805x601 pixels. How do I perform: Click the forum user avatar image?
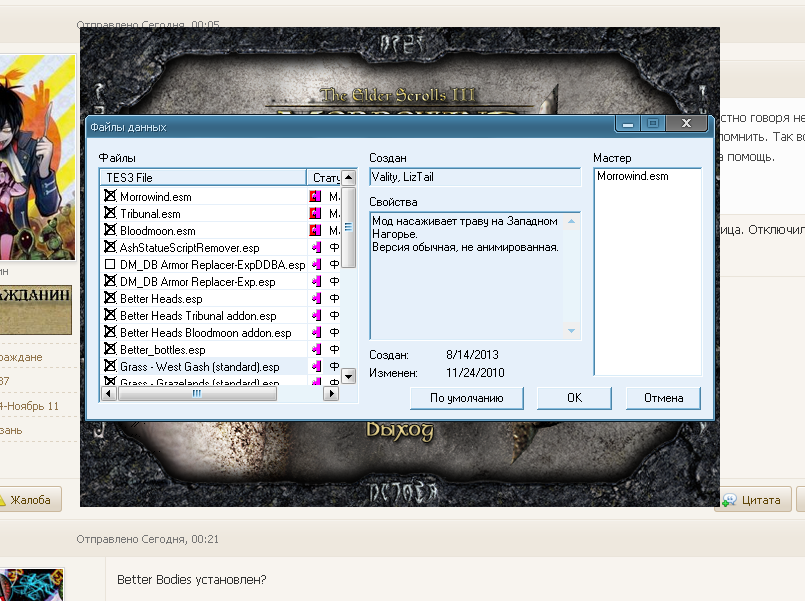point(37,157)
